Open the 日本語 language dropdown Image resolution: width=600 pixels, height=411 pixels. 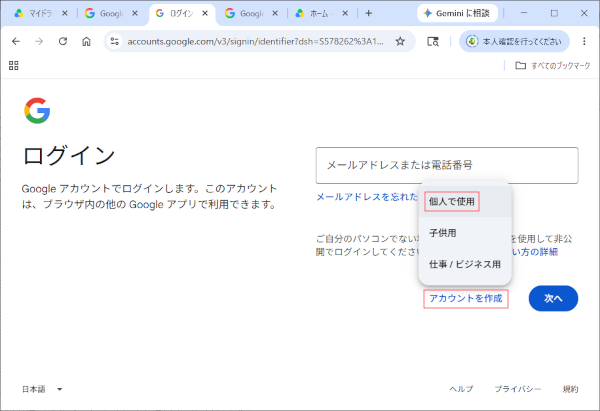pos(42,389)
